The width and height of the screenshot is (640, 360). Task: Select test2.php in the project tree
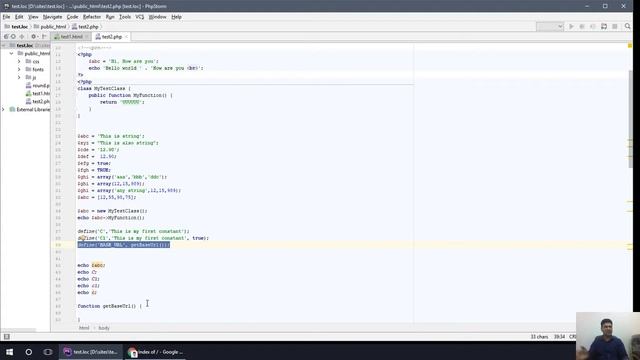[37, 101]
